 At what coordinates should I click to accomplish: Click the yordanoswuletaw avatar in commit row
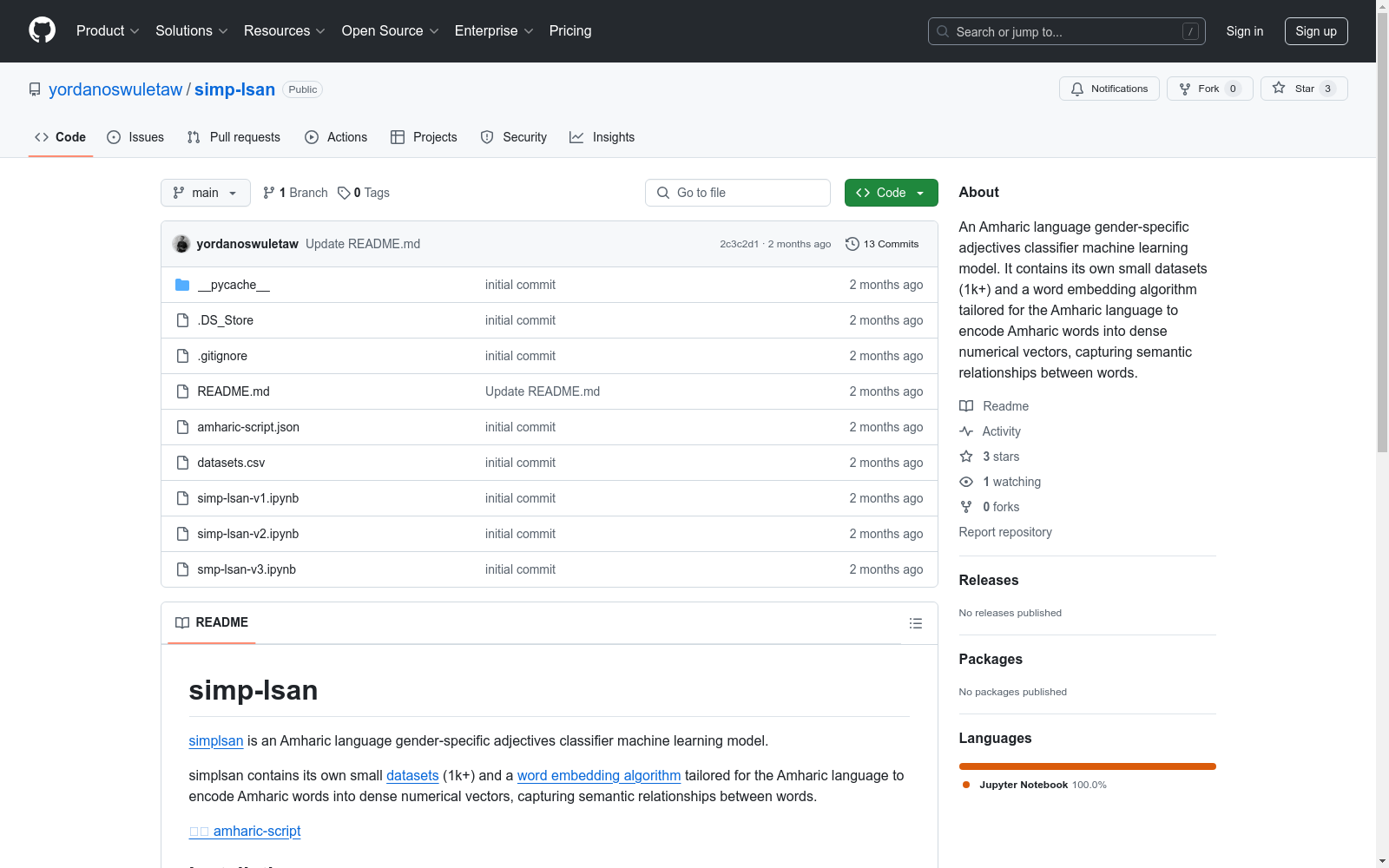(x=181, y=244)
